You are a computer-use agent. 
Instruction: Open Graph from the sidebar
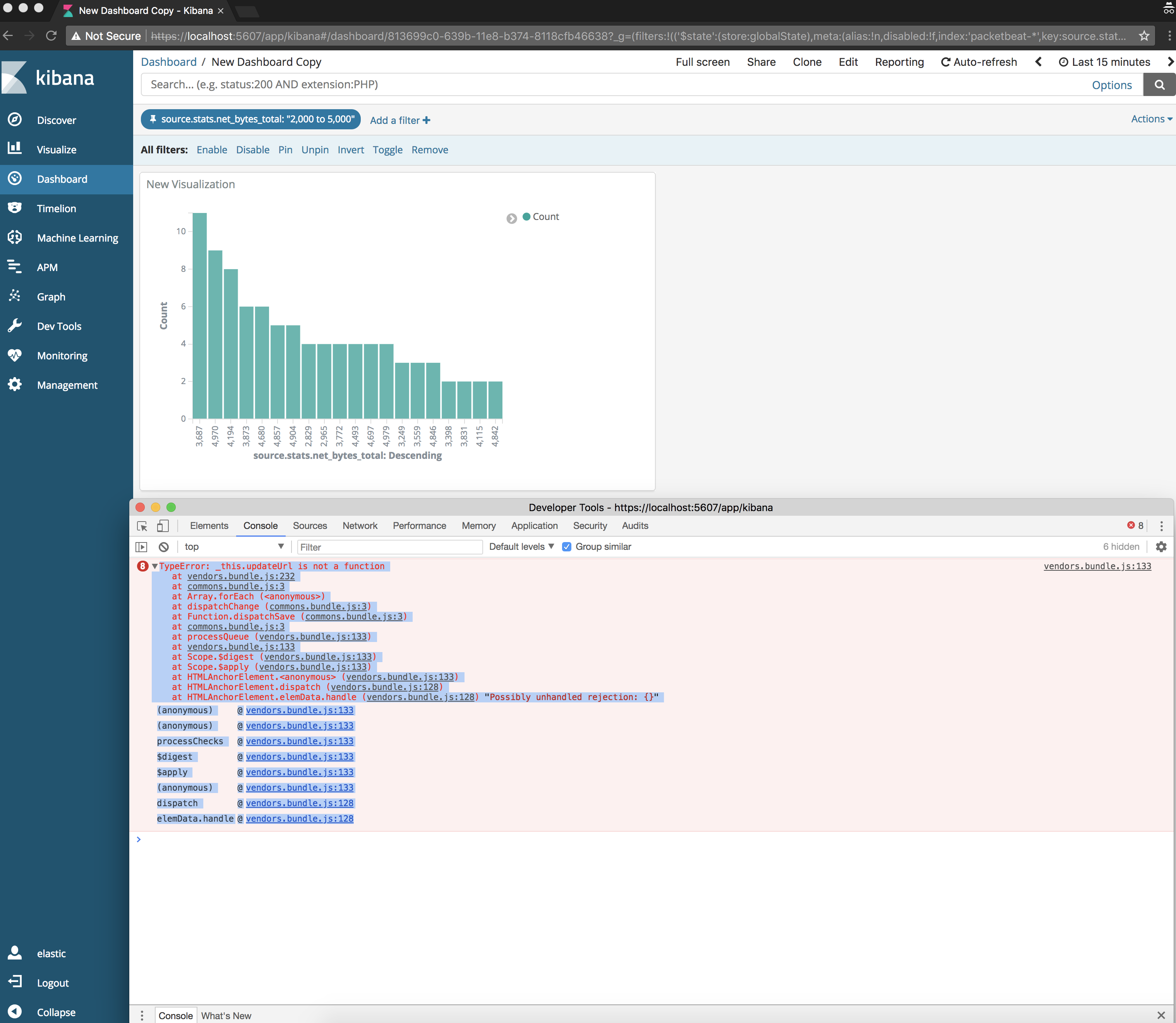[51, 297]
